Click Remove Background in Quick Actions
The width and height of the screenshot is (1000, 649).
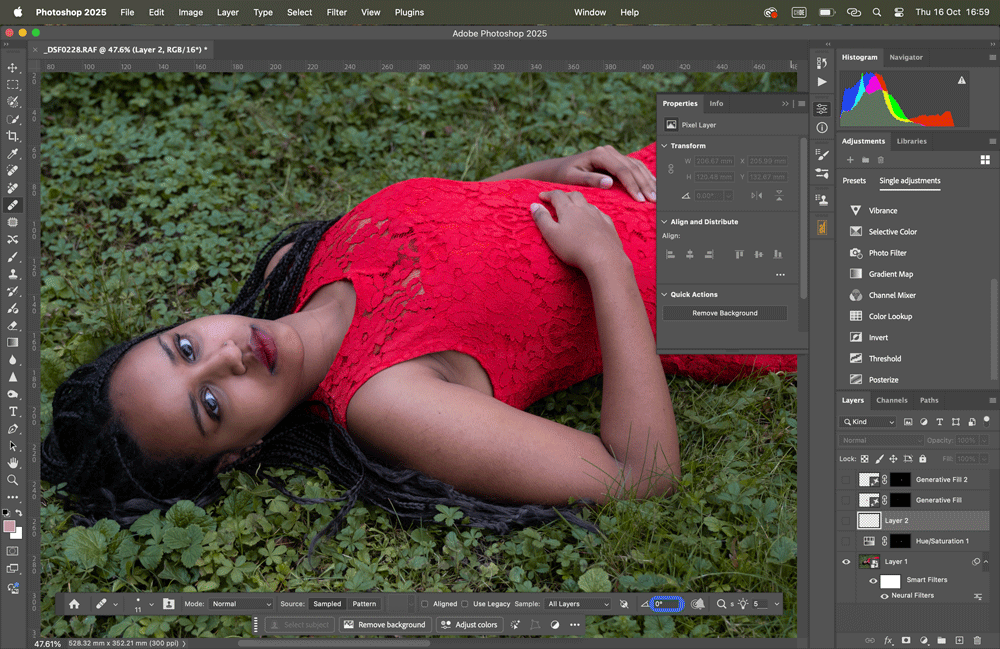pyautogui.click(x=725, y=313)
